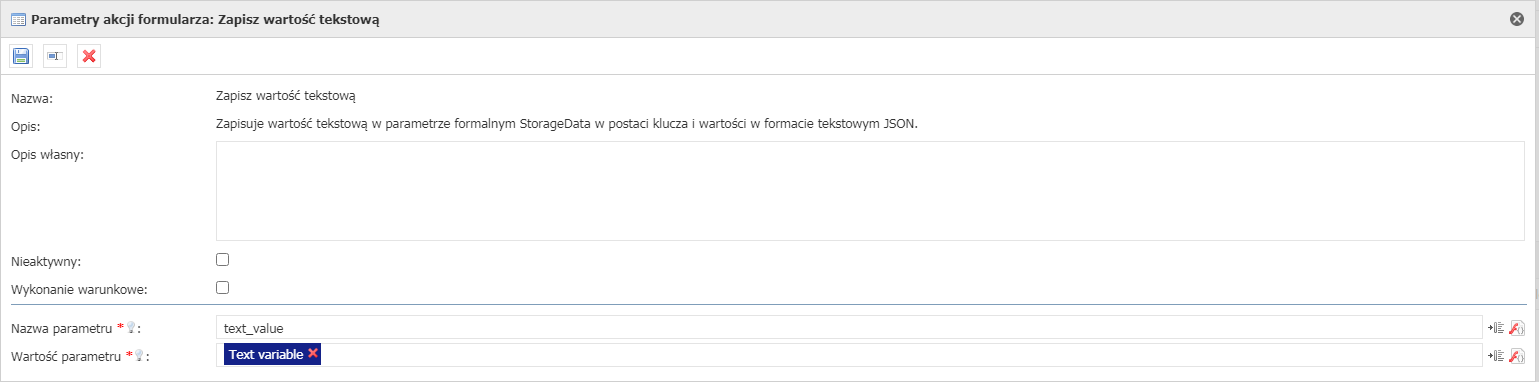The image size is (1539, 382).
Task: Click the table icon in the dialog title
Action: coord(18,19)
